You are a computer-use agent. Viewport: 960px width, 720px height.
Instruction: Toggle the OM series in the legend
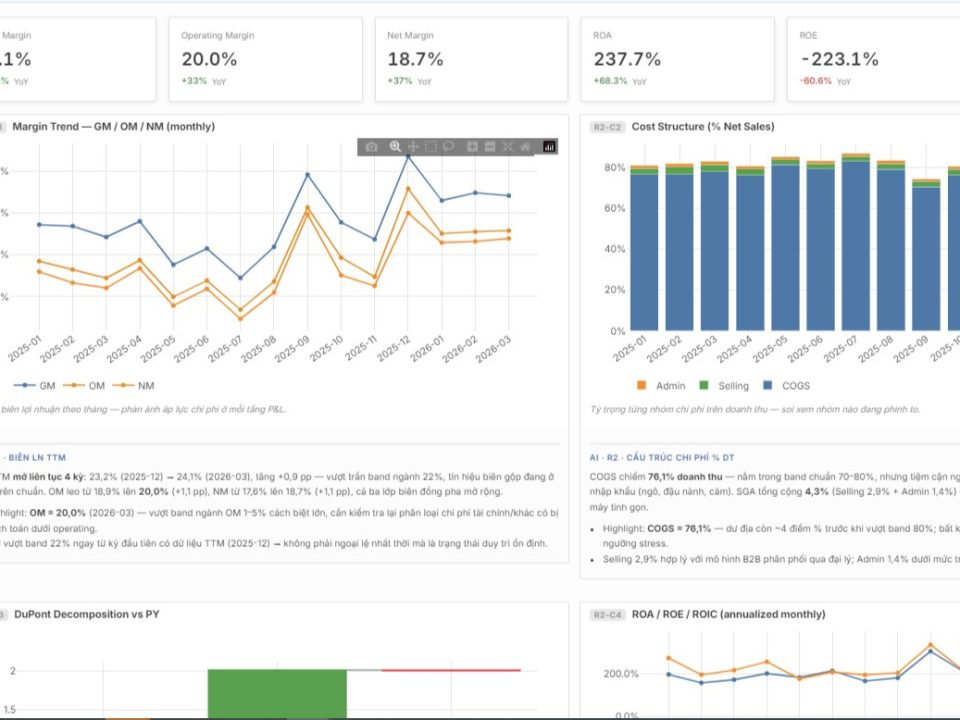tap(84, 386)
